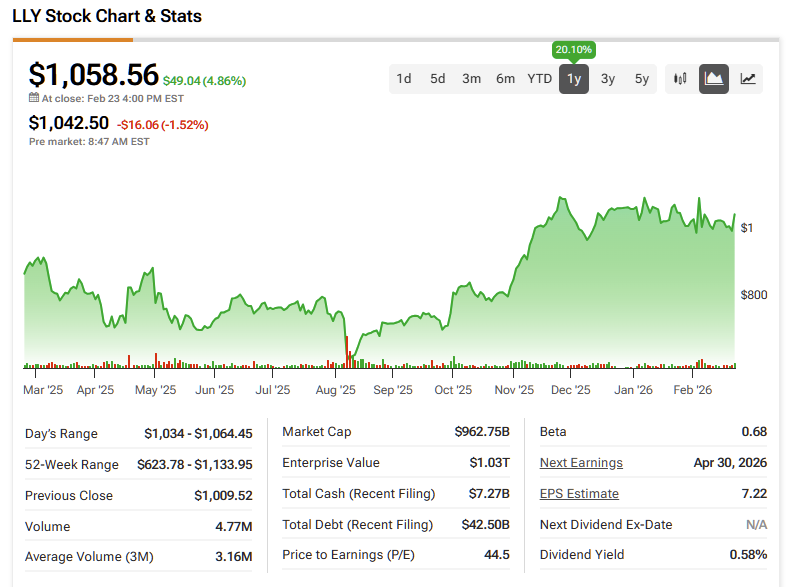The height and width of the screenshot is (587, 789).
Task: Click the Apr 30, 2026 earnings date
Action: click(x=730, y=463)
